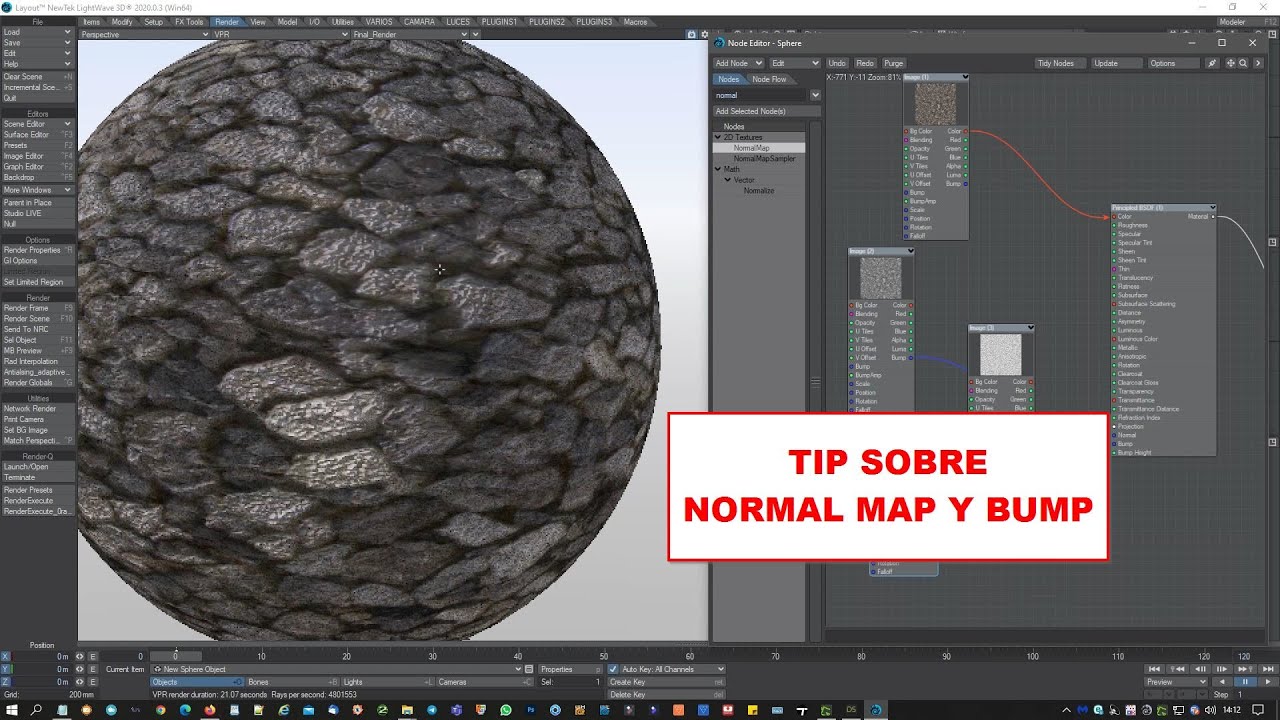Click Add Selected Node(s) button
The image size is (1280, 720).
click(765, 111)
